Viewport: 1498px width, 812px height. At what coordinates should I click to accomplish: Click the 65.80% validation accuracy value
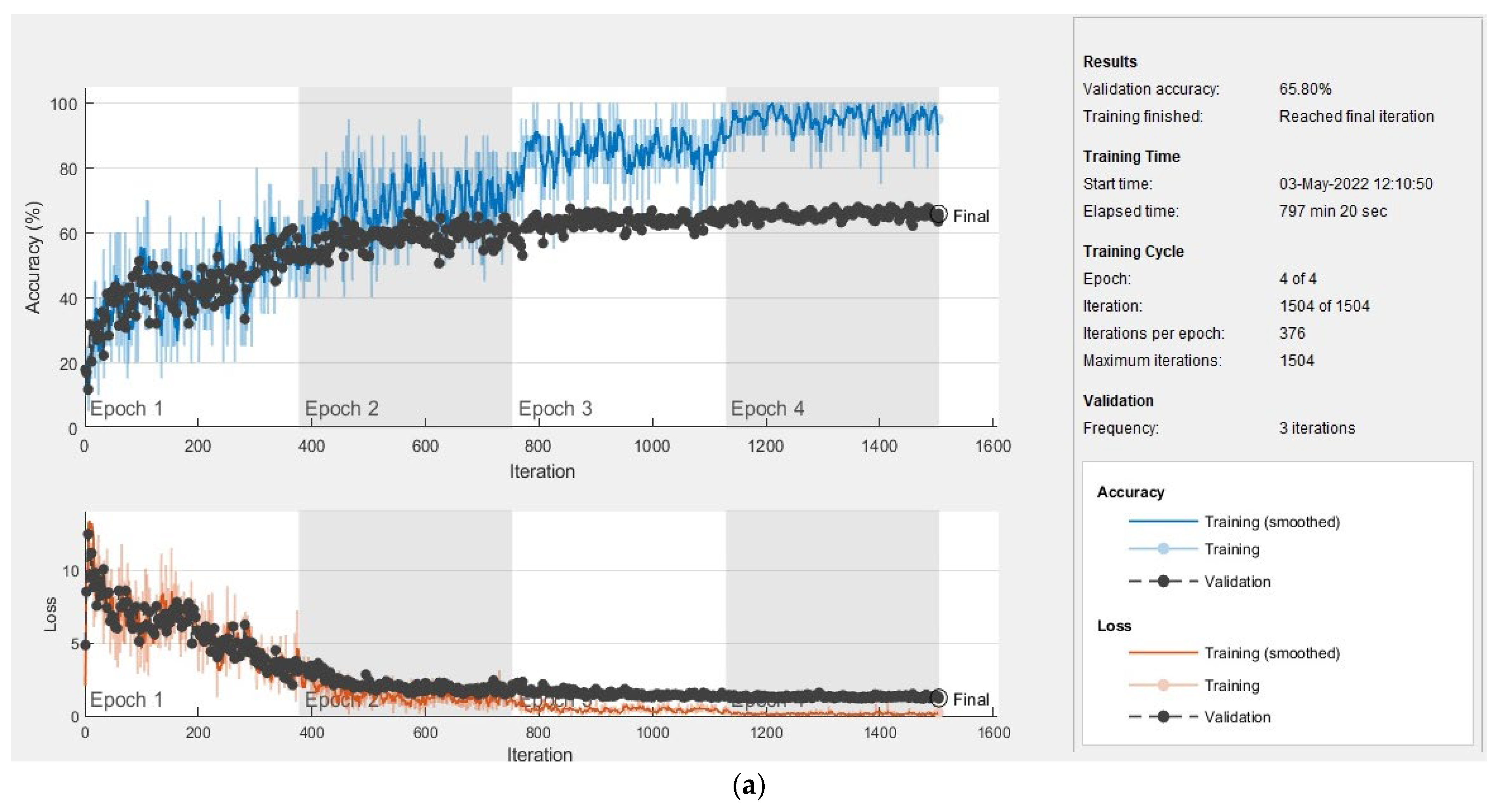pyautogui.click(x=1305, y=89)
